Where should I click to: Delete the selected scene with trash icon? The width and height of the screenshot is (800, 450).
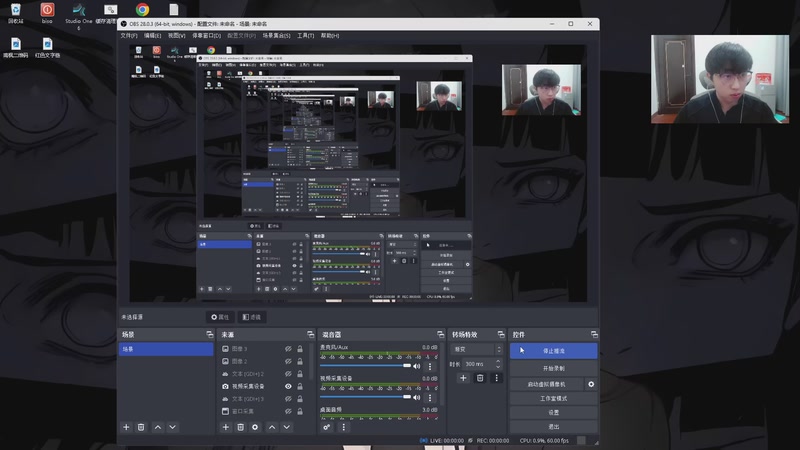click(x=141, y=427)
